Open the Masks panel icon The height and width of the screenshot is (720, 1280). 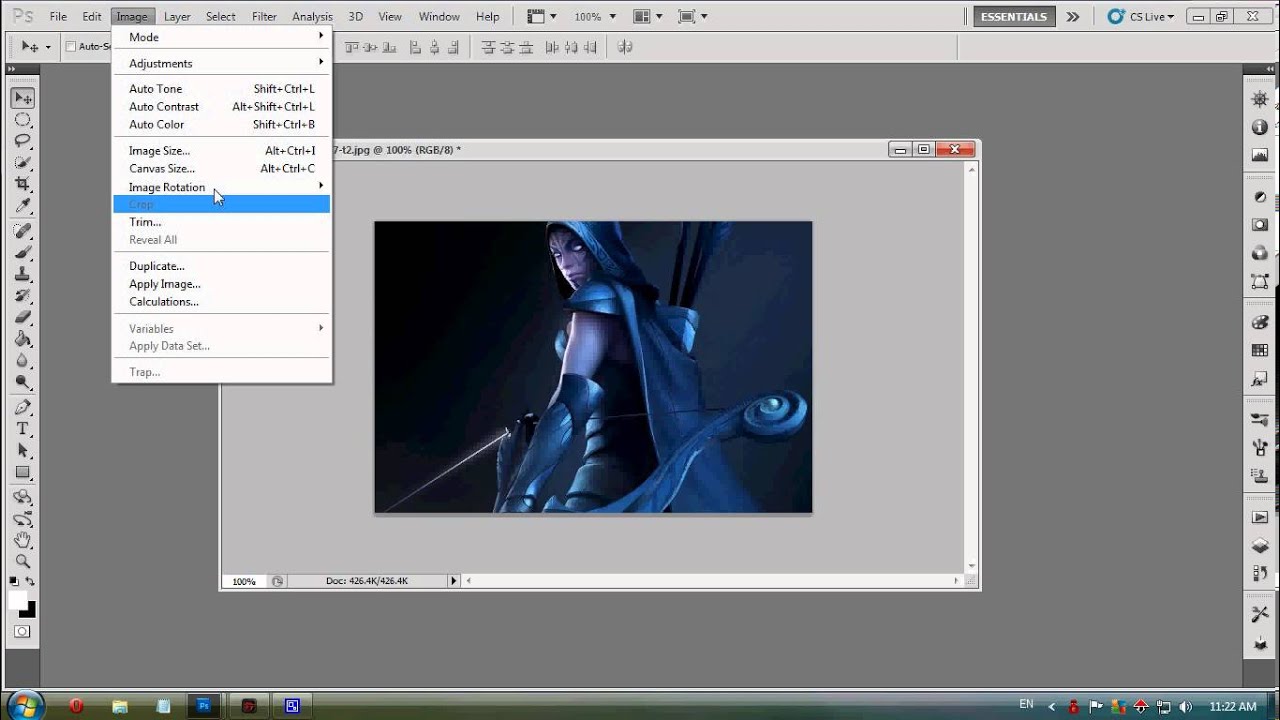click(x=1260, y=225)
